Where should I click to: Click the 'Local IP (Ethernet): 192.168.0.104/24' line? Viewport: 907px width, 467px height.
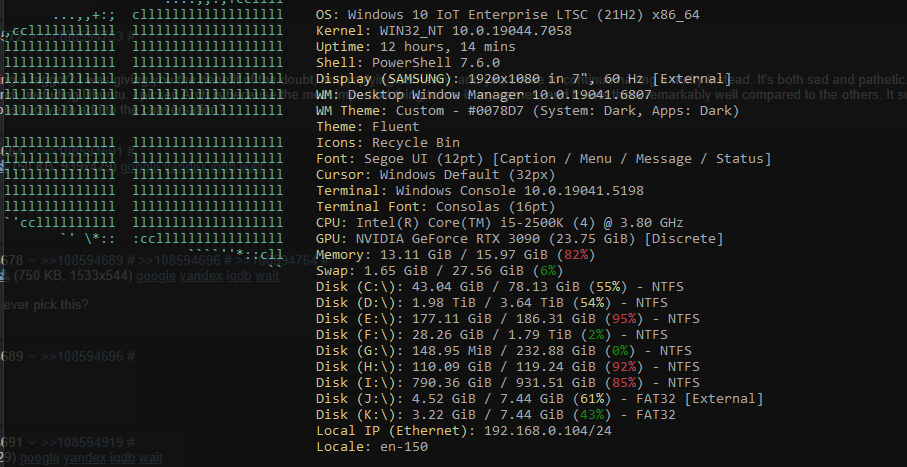463,431
